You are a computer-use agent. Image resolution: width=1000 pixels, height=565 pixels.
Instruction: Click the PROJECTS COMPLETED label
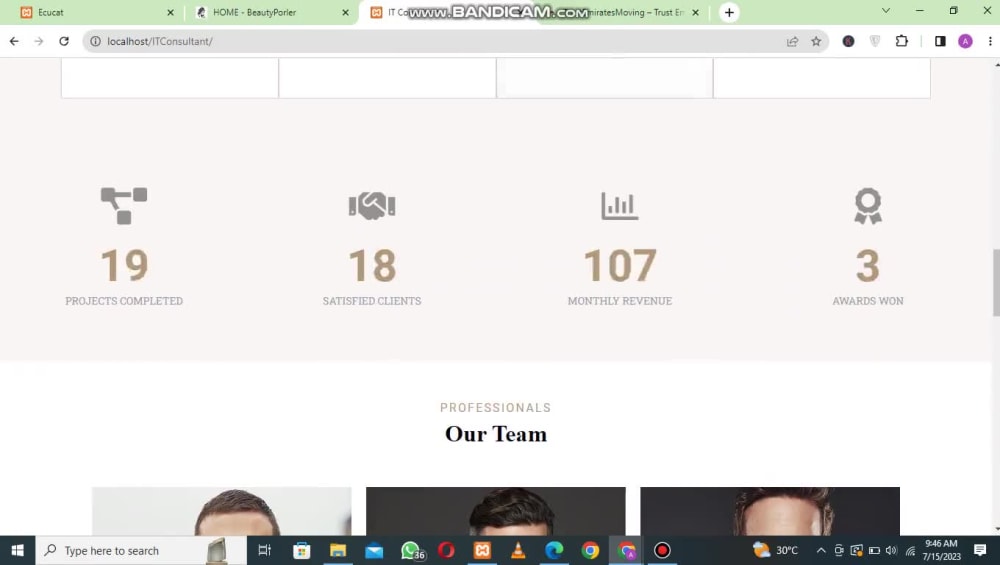124,301
